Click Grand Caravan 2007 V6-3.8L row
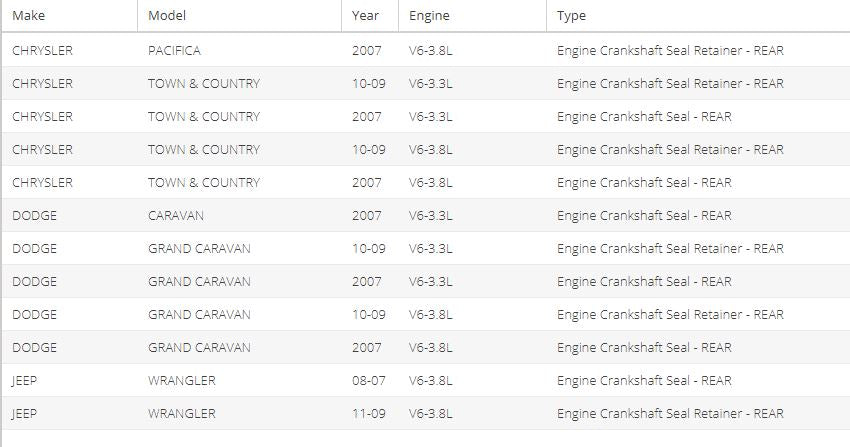 [426, 348]
